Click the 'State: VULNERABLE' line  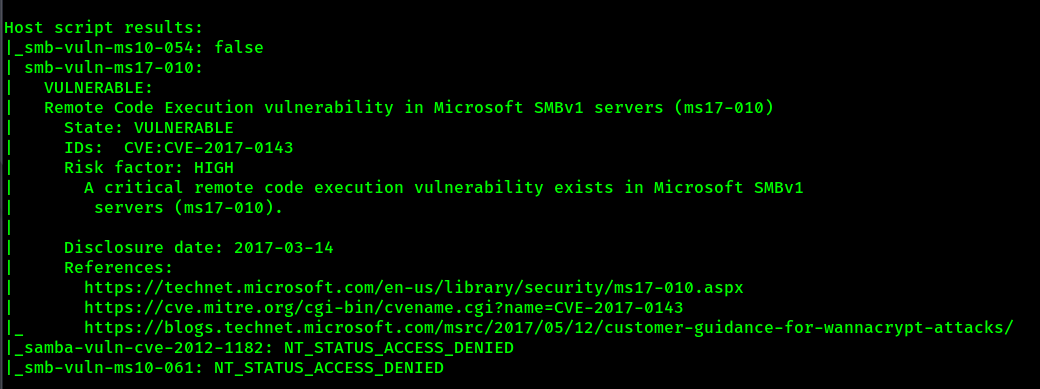[x=149, y=128]
